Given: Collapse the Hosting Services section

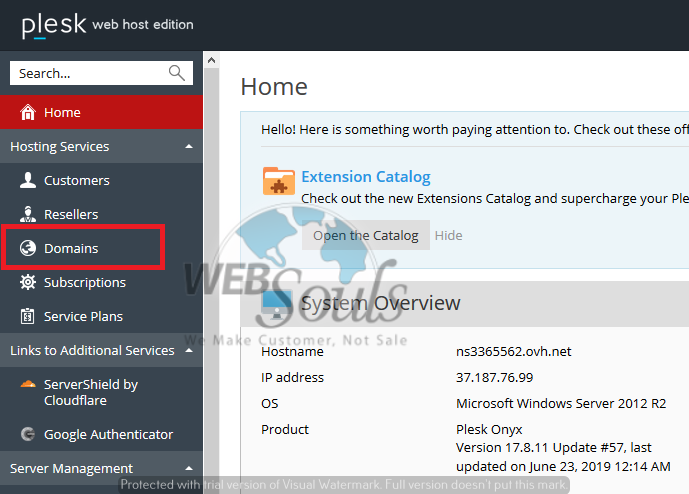Looking at the screenshot, I should 189,146.
